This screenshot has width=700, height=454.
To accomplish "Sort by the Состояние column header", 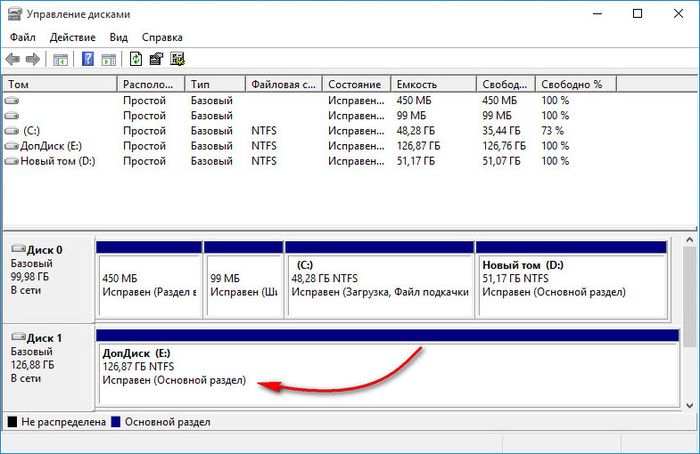I will tap(357, 84).
